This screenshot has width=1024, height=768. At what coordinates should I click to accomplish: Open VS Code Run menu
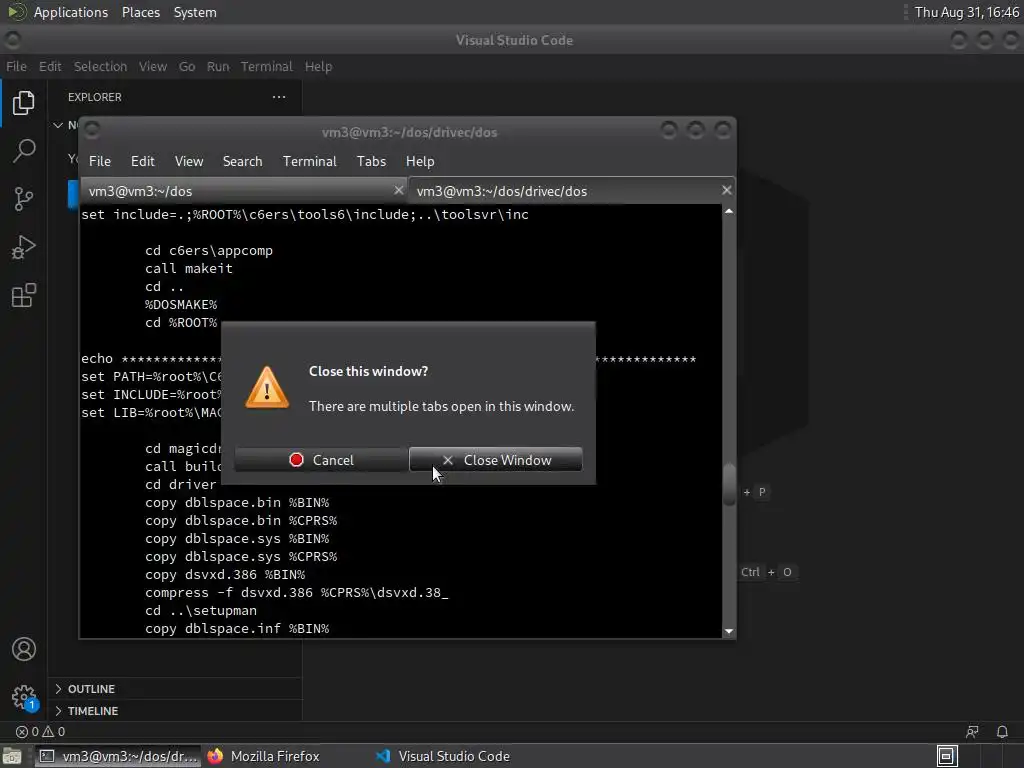pos(218,67)
